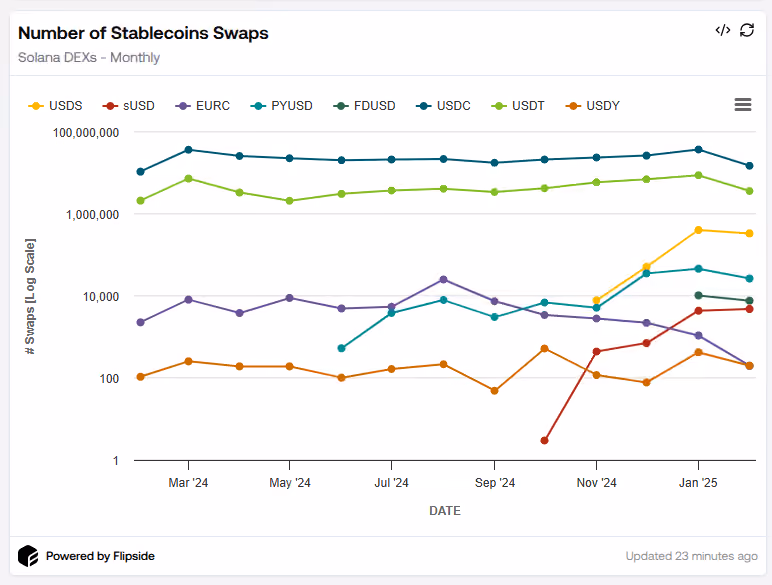Select USDC data point at Jan '25
Screen dimensions: 772x585
698,149
